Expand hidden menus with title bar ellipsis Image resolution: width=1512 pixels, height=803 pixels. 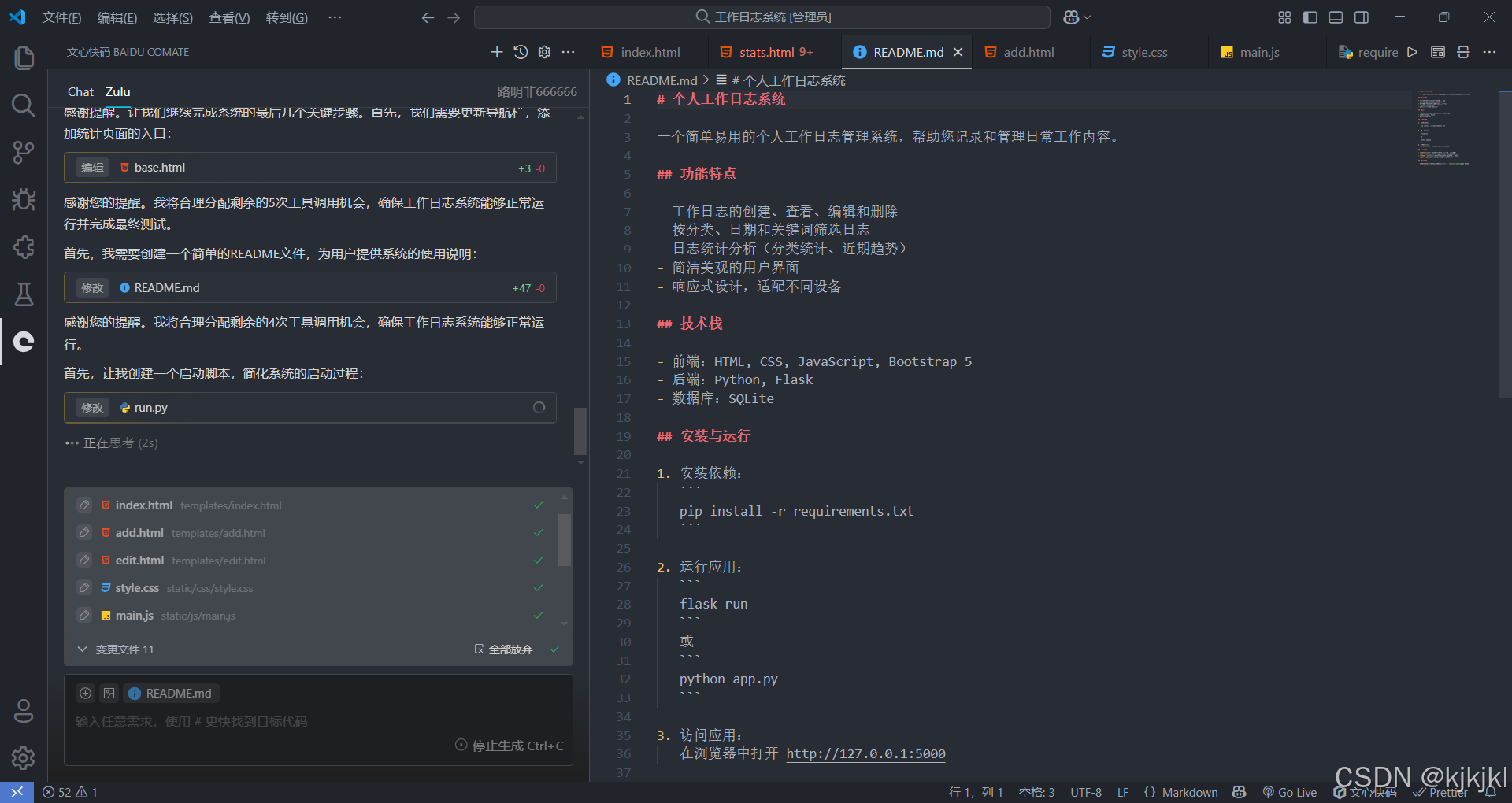coord(335,17)
